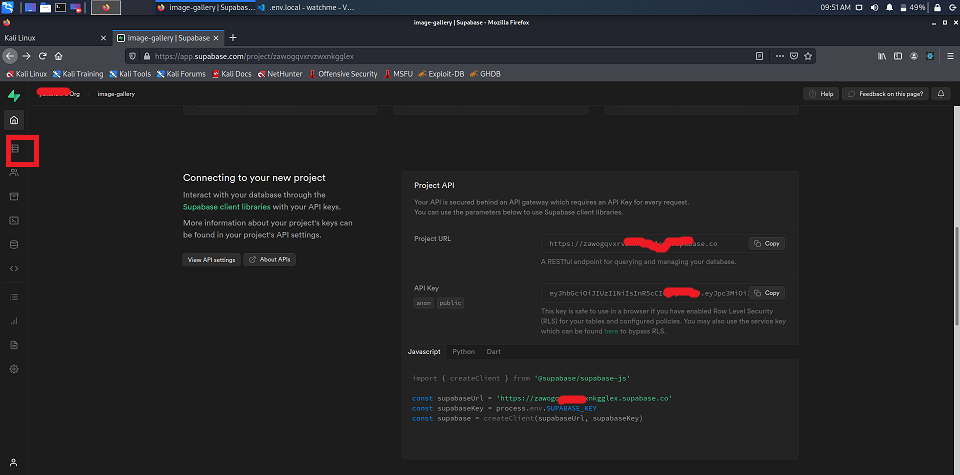Open Firefox hamburger application menu
The height and width of the screenshot is (475, 960).
point(950,56)
